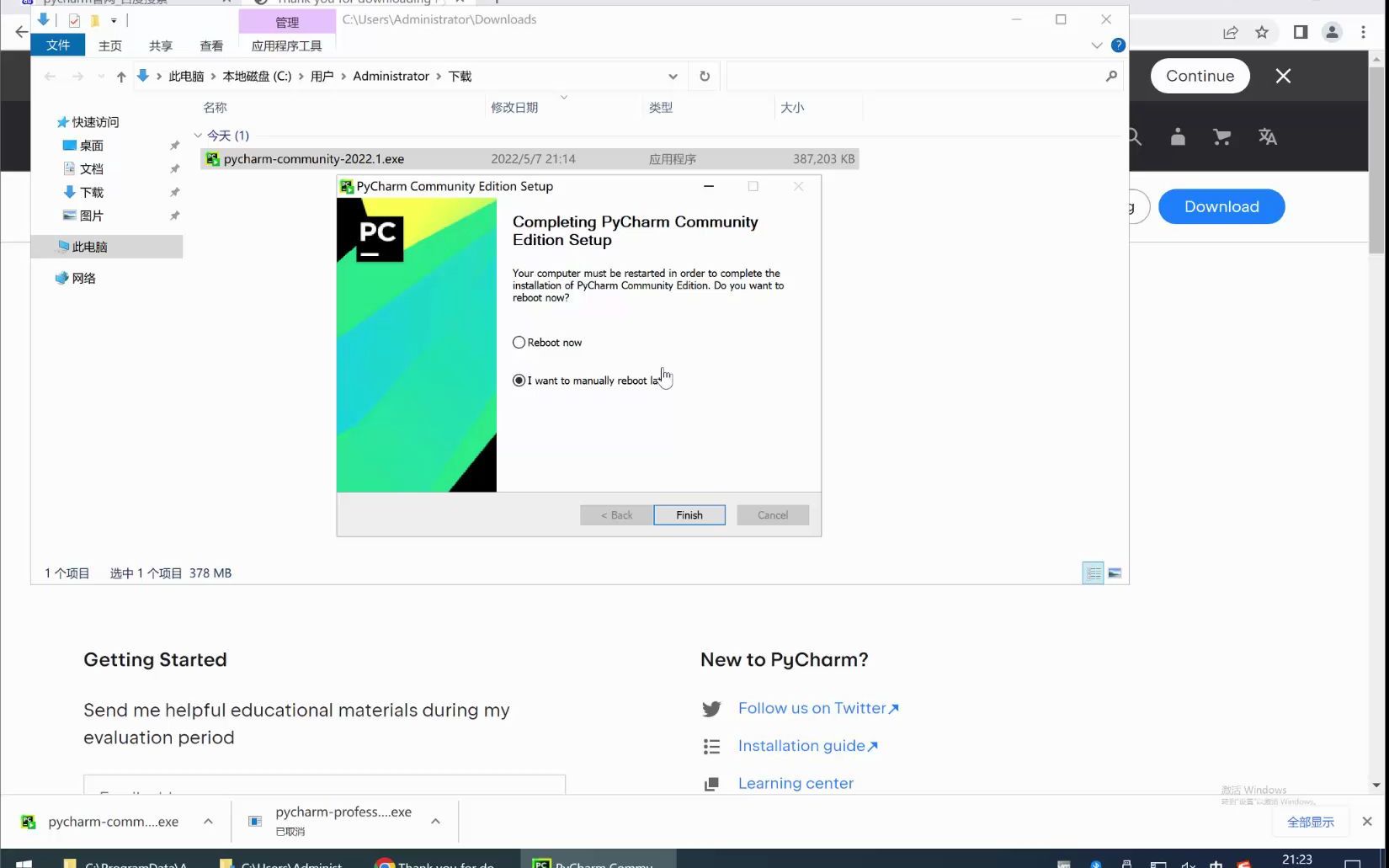
Task: Open 图片 in quick access
Action: pos(91,216)
